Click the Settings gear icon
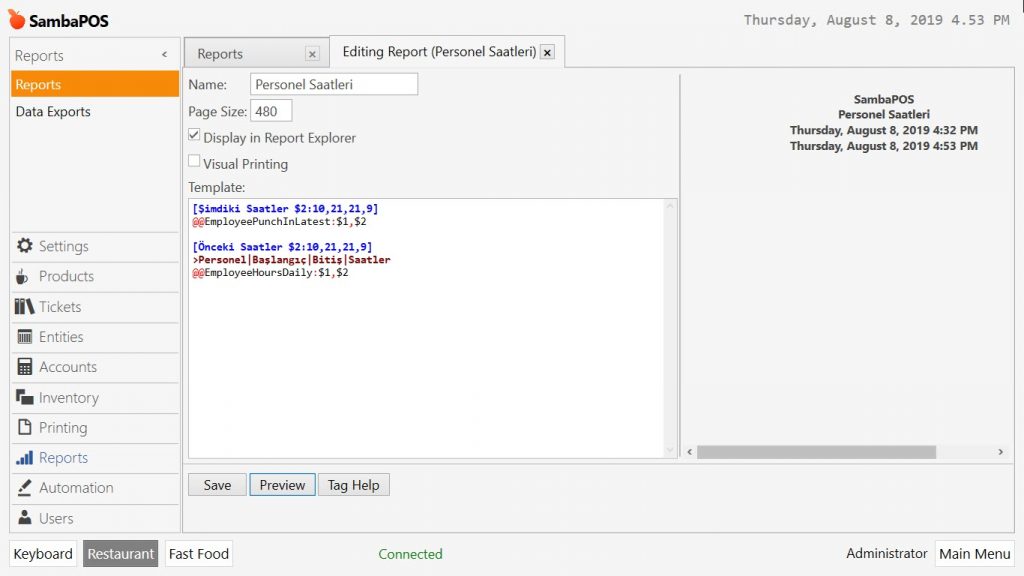 [25, 246]
